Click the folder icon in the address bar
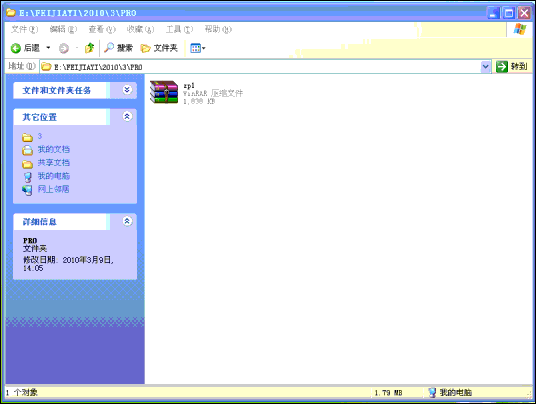Screen dimensions: 536x404 coord(46,67)
